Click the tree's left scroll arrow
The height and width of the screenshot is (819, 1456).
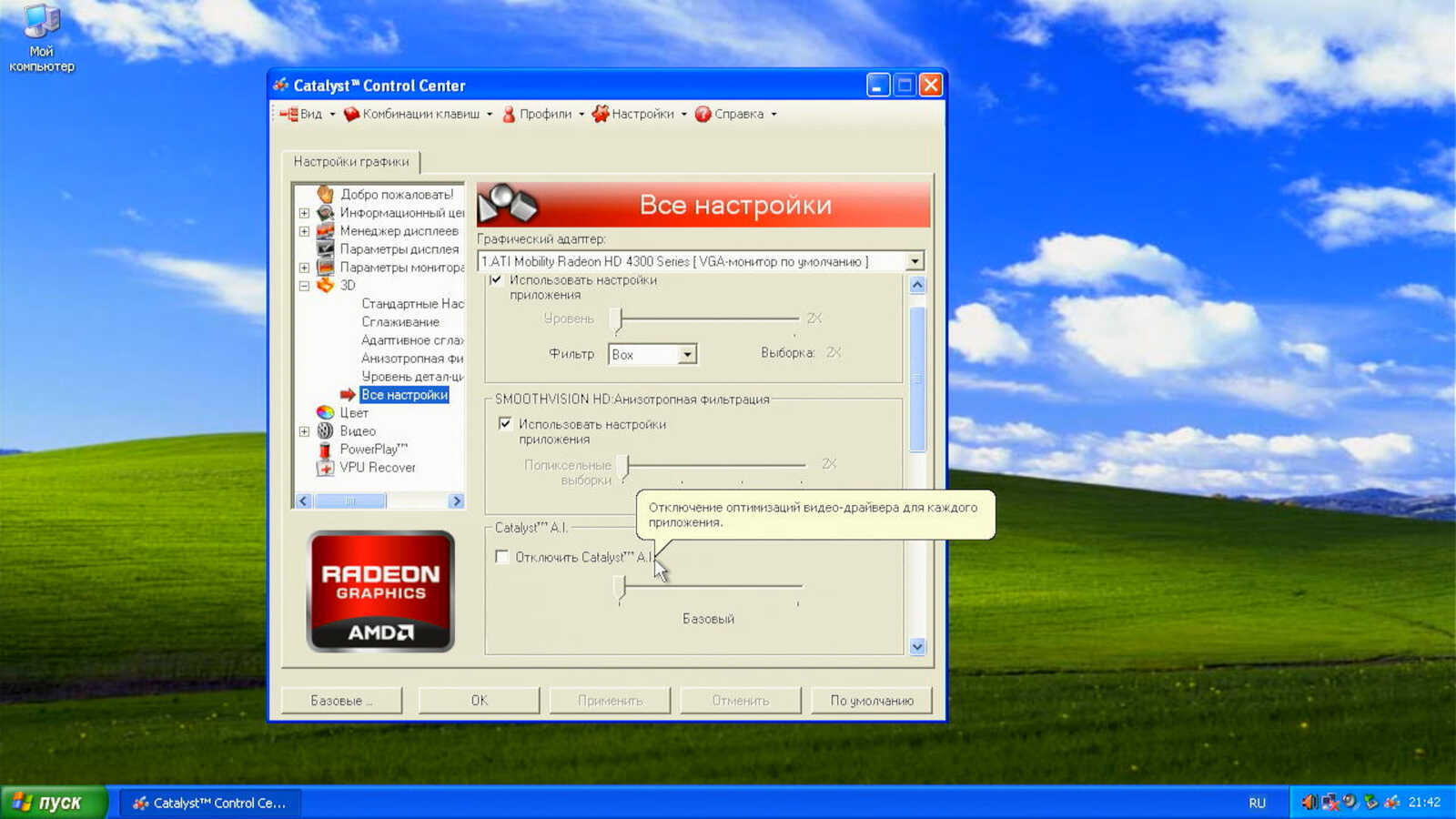point(304,500)
